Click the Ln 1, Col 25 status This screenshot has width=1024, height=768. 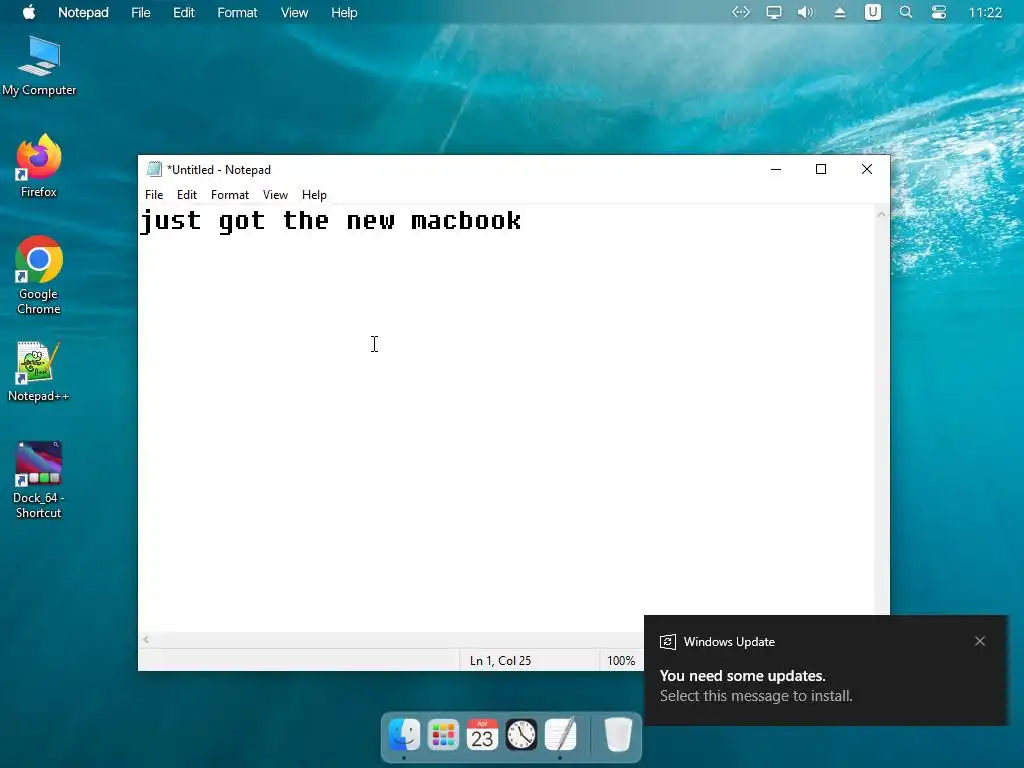pos(500,661)
